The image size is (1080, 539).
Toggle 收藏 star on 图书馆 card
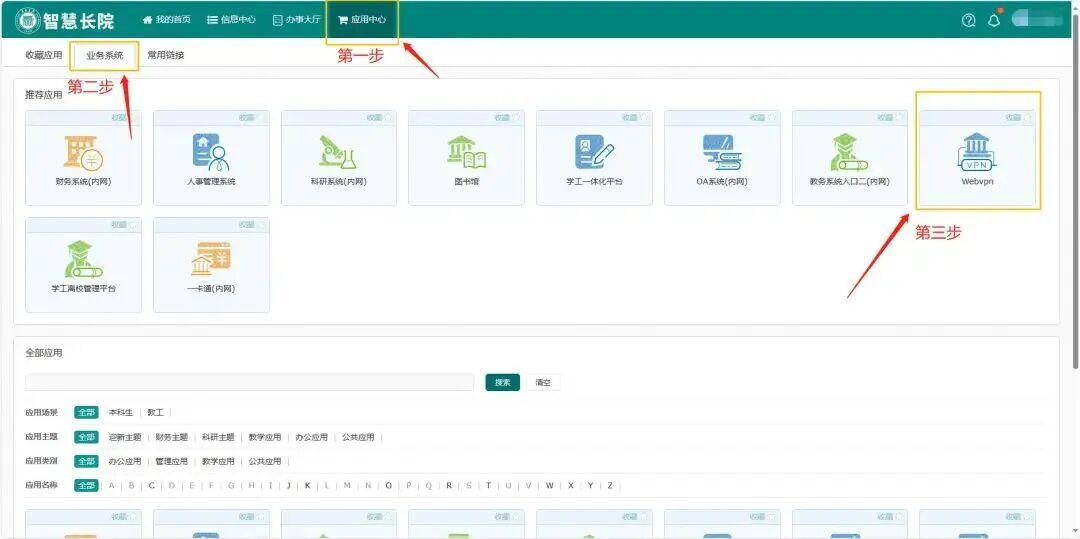(x=516, y=118)
